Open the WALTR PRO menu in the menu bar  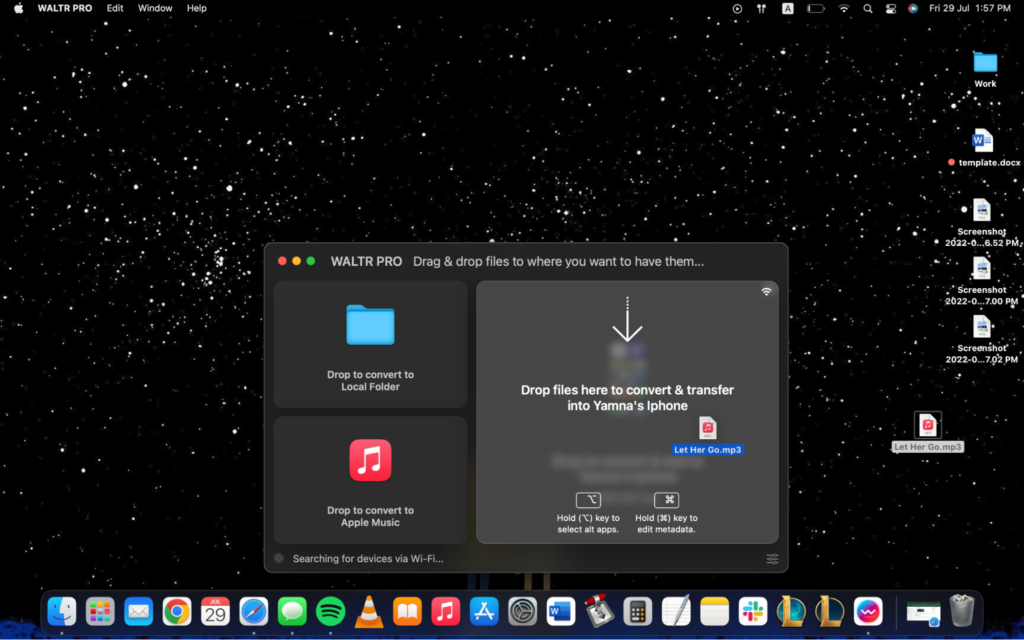click(65, 8)
